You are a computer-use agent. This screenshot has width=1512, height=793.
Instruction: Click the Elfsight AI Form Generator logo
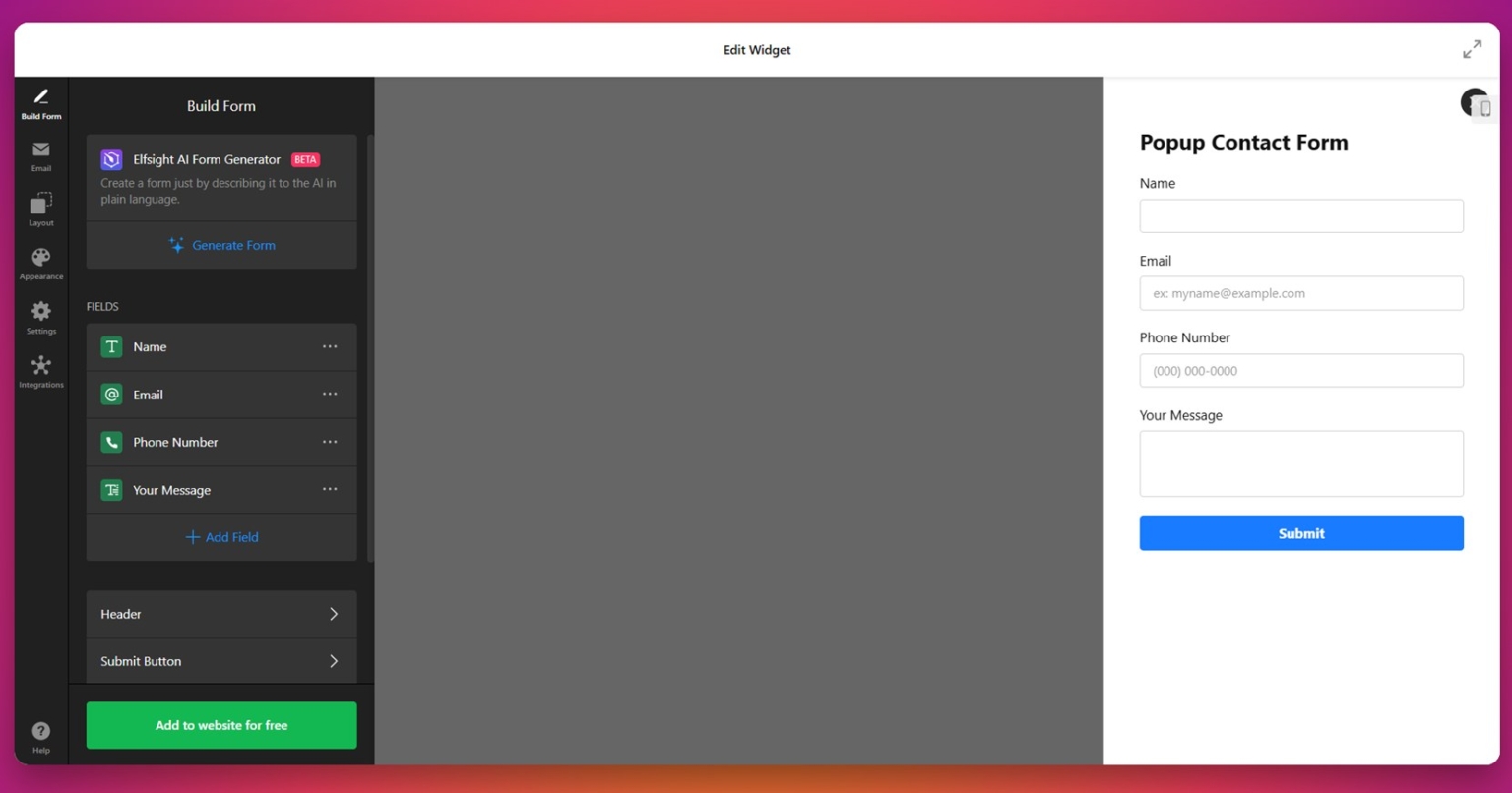(x=111, y=159)
